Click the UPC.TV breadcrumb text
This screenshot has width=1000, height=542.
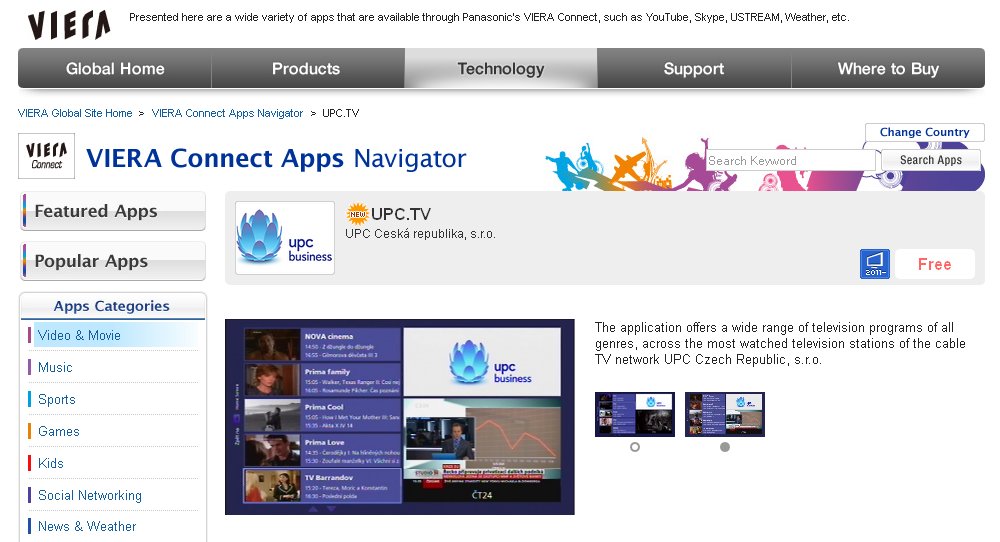(341, 113)
